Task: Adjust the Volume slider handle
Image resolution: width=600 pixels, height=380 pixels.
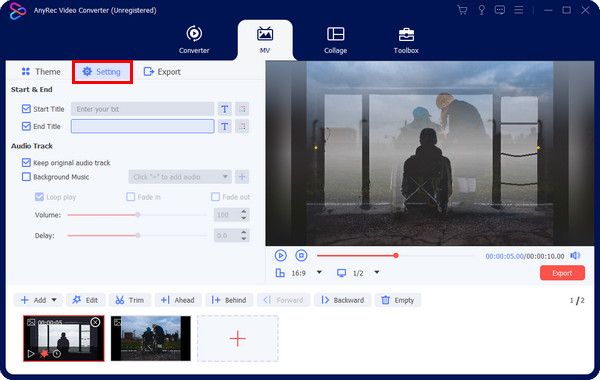Action: 138,215
